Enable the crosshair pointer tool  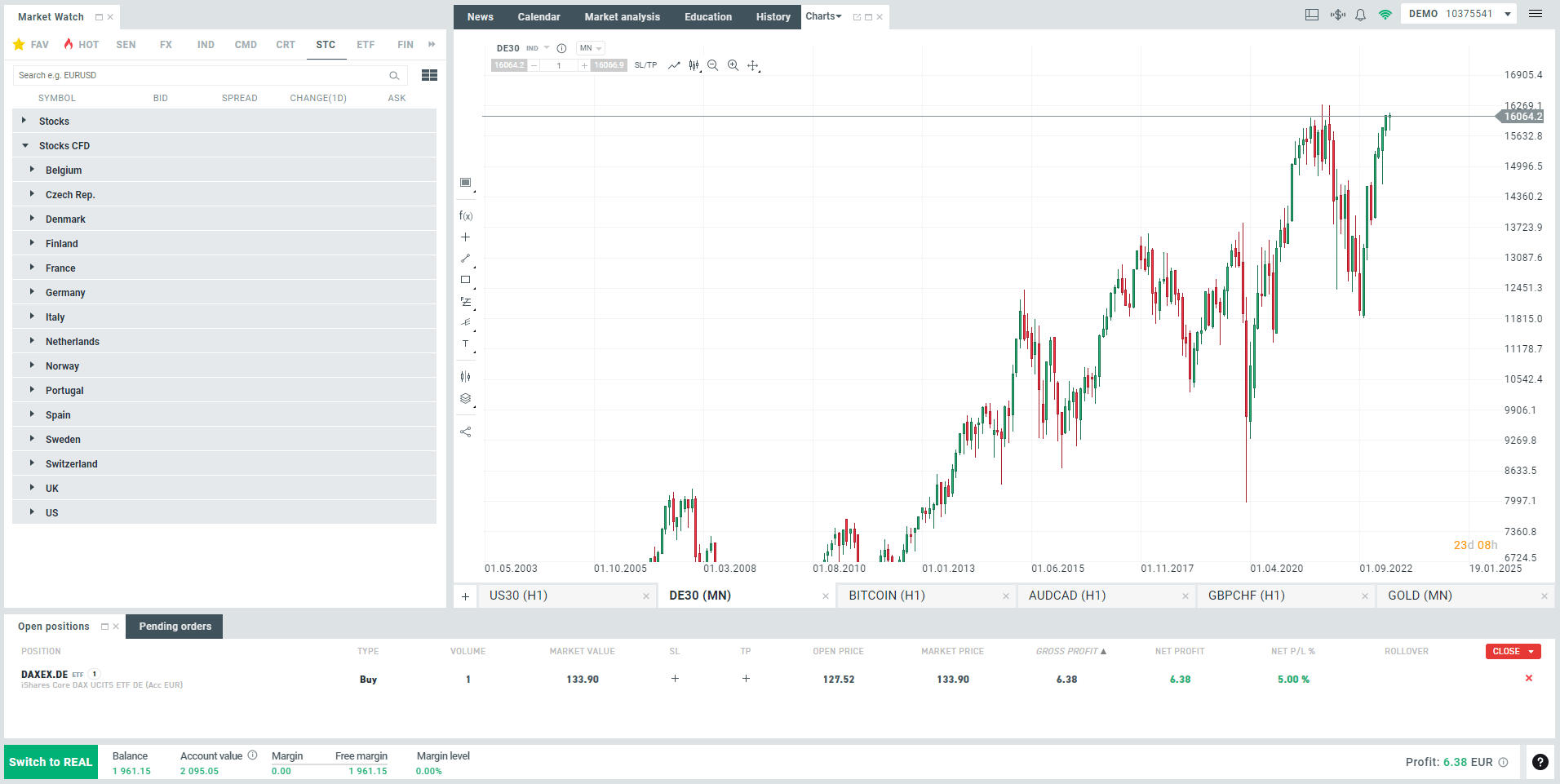pyautogui.click(x=753, y=65)
